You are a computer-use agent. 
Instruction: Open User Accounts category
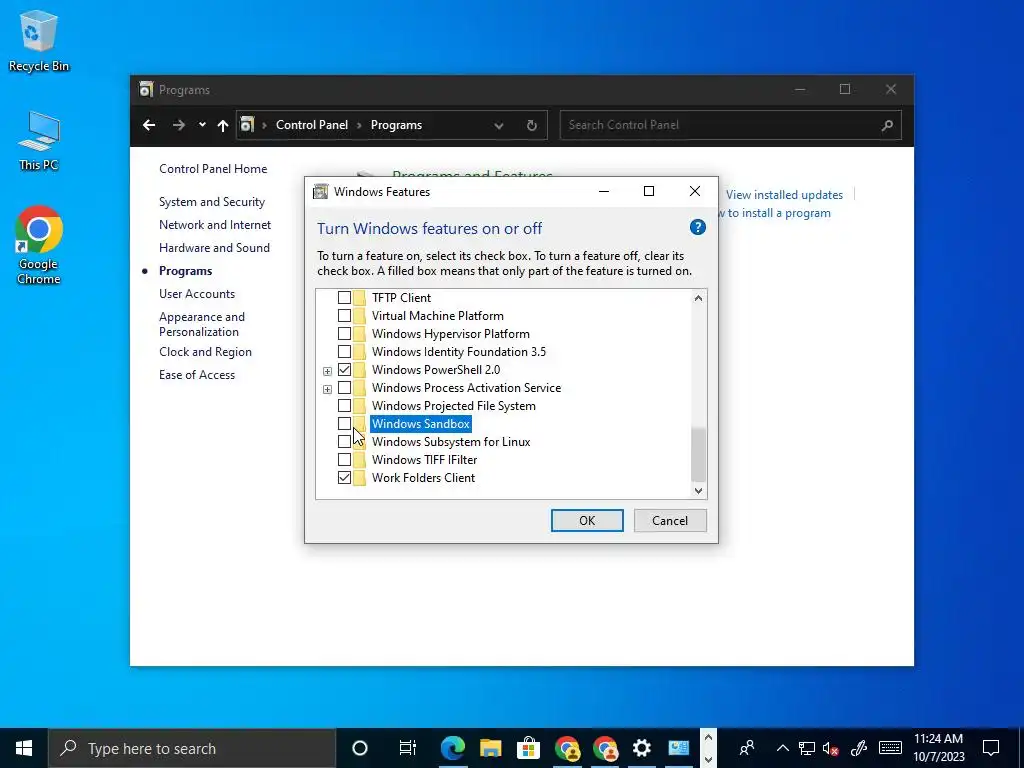point(197,294)
